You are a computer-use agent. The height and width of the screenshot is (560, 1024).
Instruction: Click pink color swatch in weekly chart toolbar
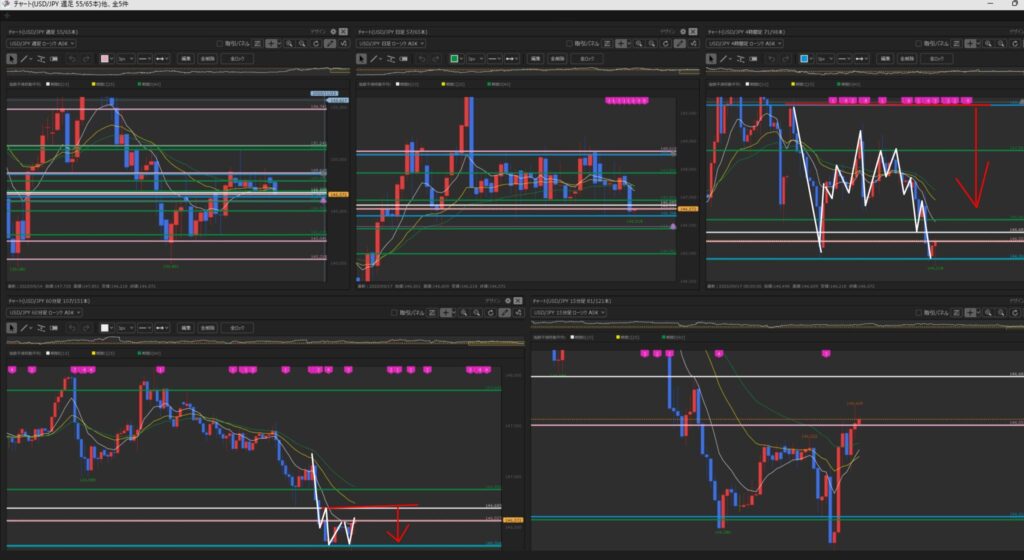coord(104,59)
